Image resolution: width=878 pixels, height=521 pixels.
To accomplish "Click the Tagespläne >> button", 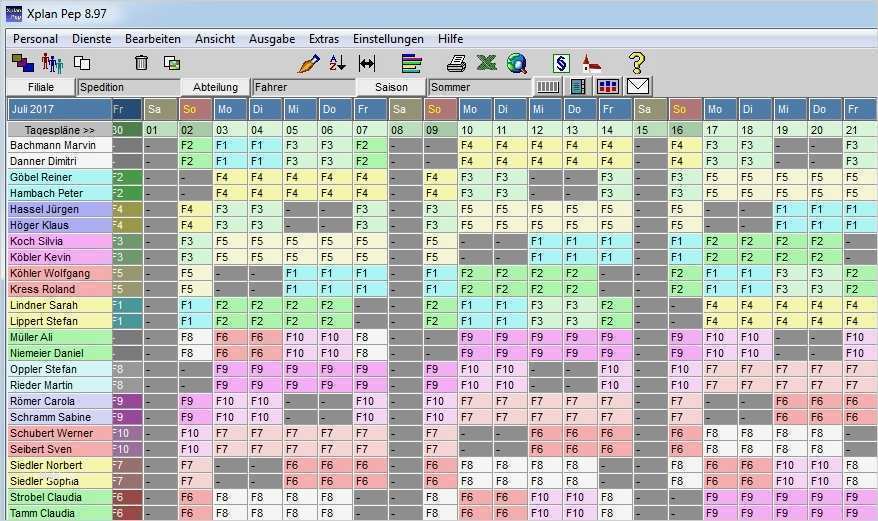I will coord(59,130).
